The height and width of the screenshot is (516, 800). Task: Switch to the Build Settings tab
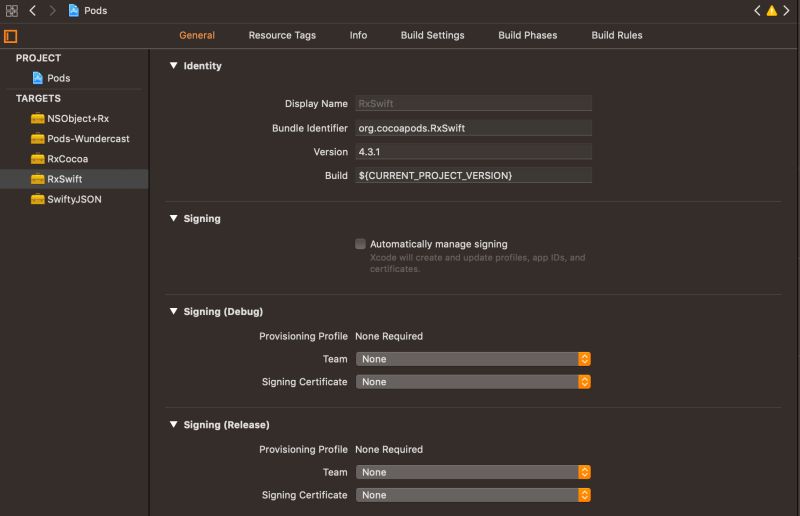pos(433,35)
